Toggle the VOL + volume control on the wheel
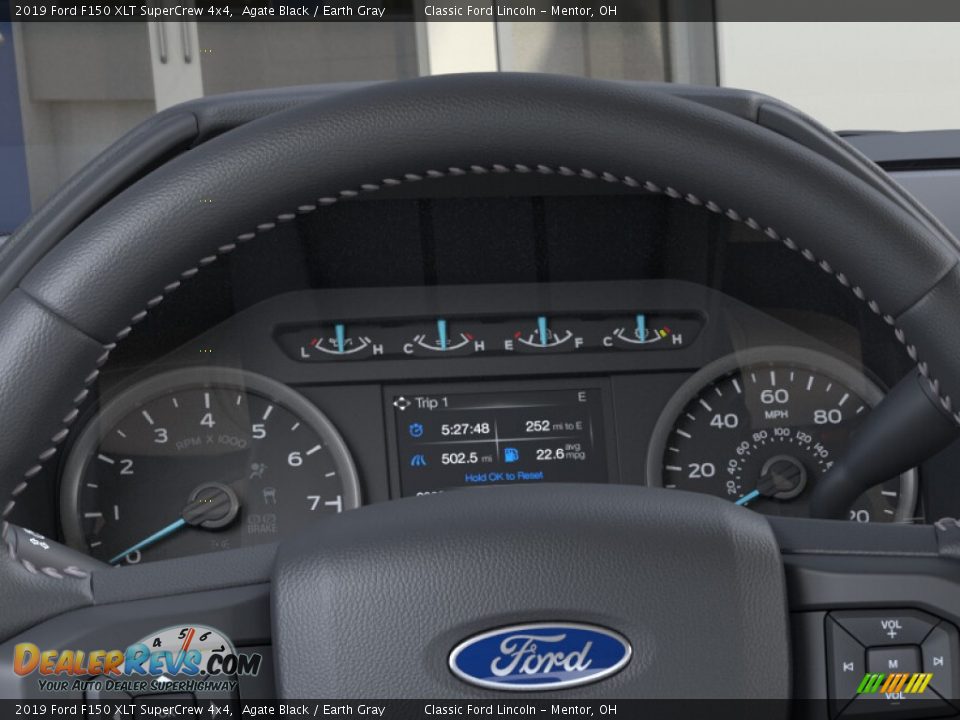This screenshot has width=960, height=720. coord(890,628)
